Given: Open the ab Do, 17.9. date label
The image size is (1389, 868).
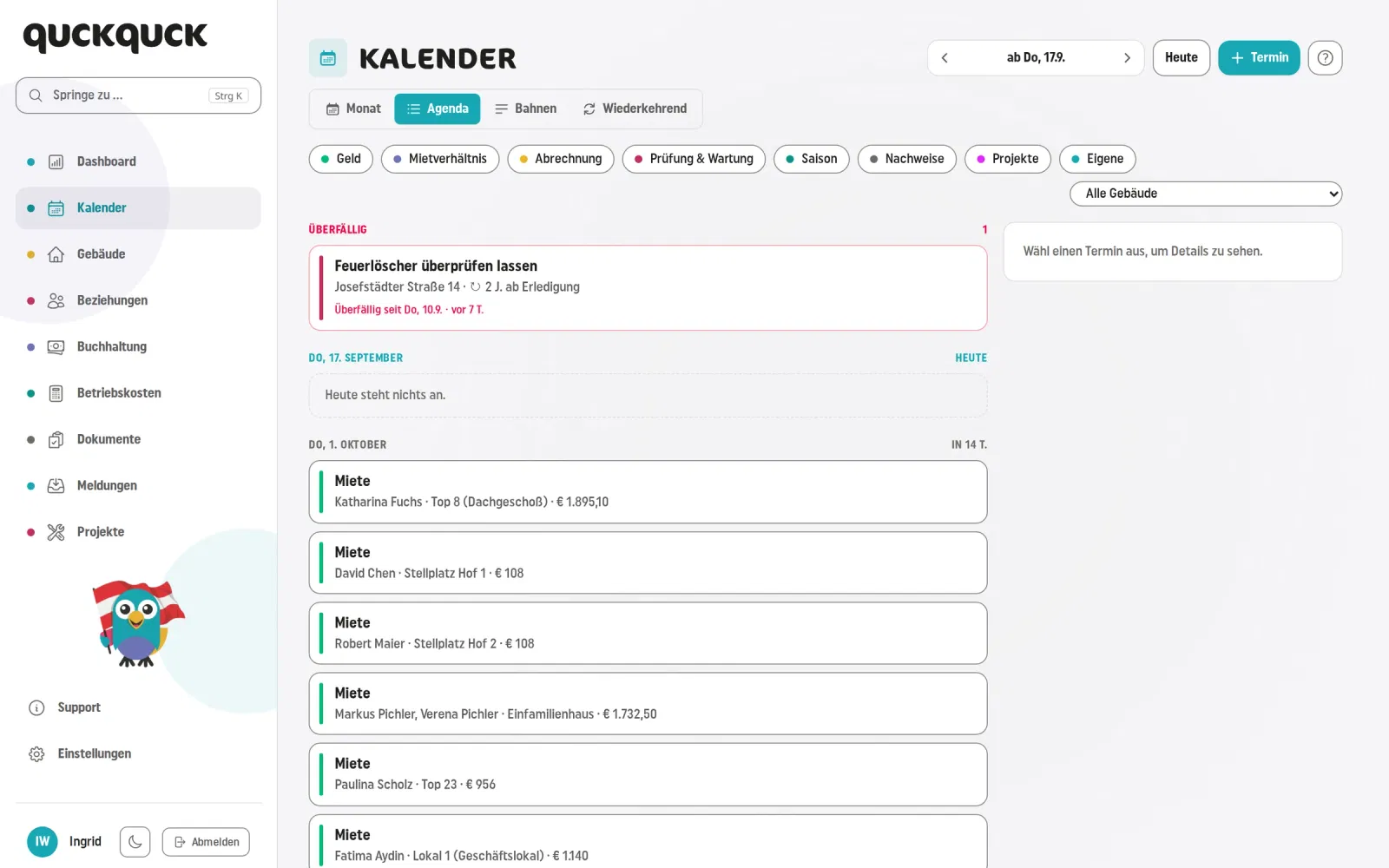Looking at the screenshot, I should 1036,58.
